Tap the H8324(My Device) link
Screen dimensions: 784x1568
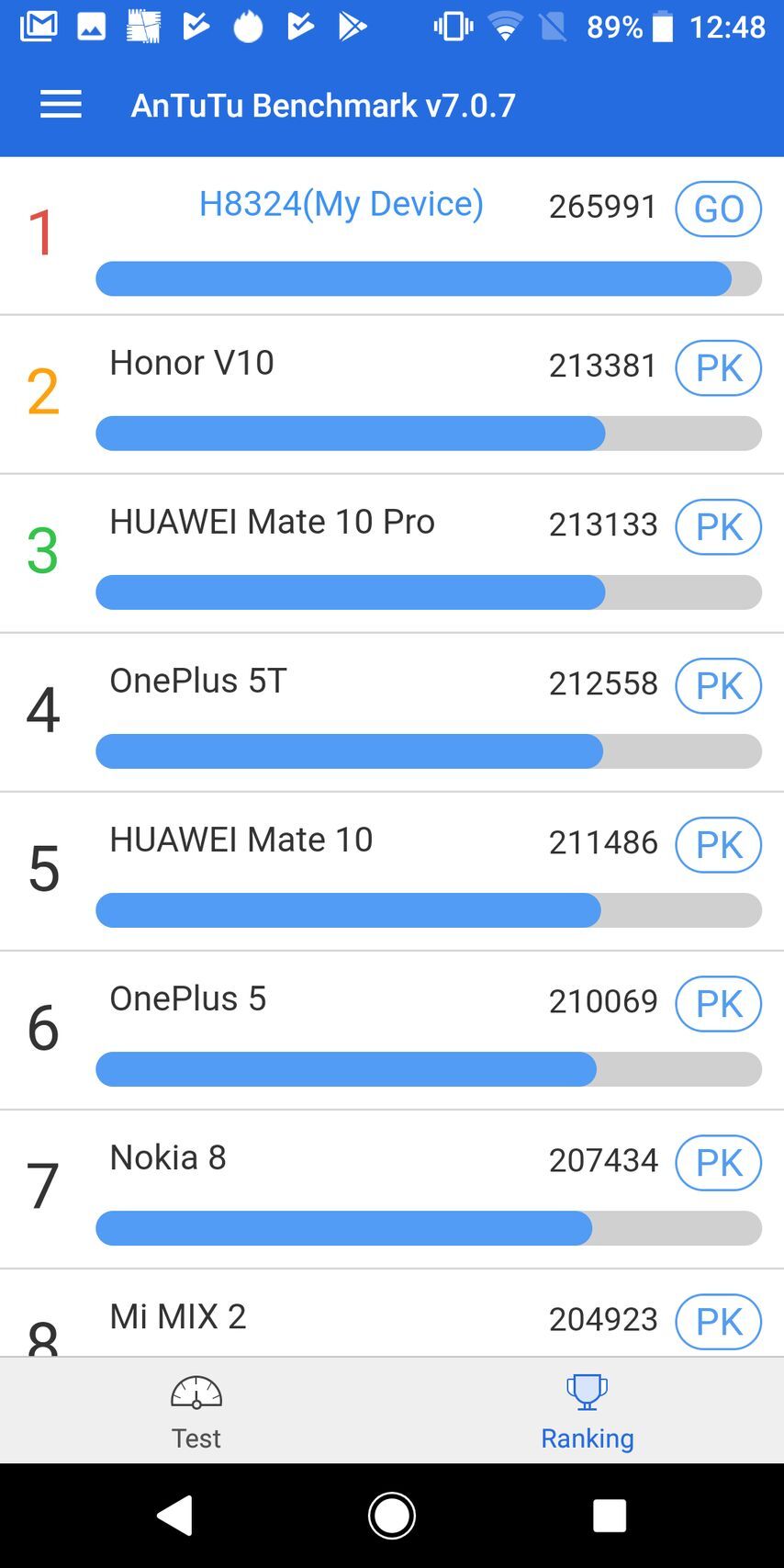[x=341, y=204]
